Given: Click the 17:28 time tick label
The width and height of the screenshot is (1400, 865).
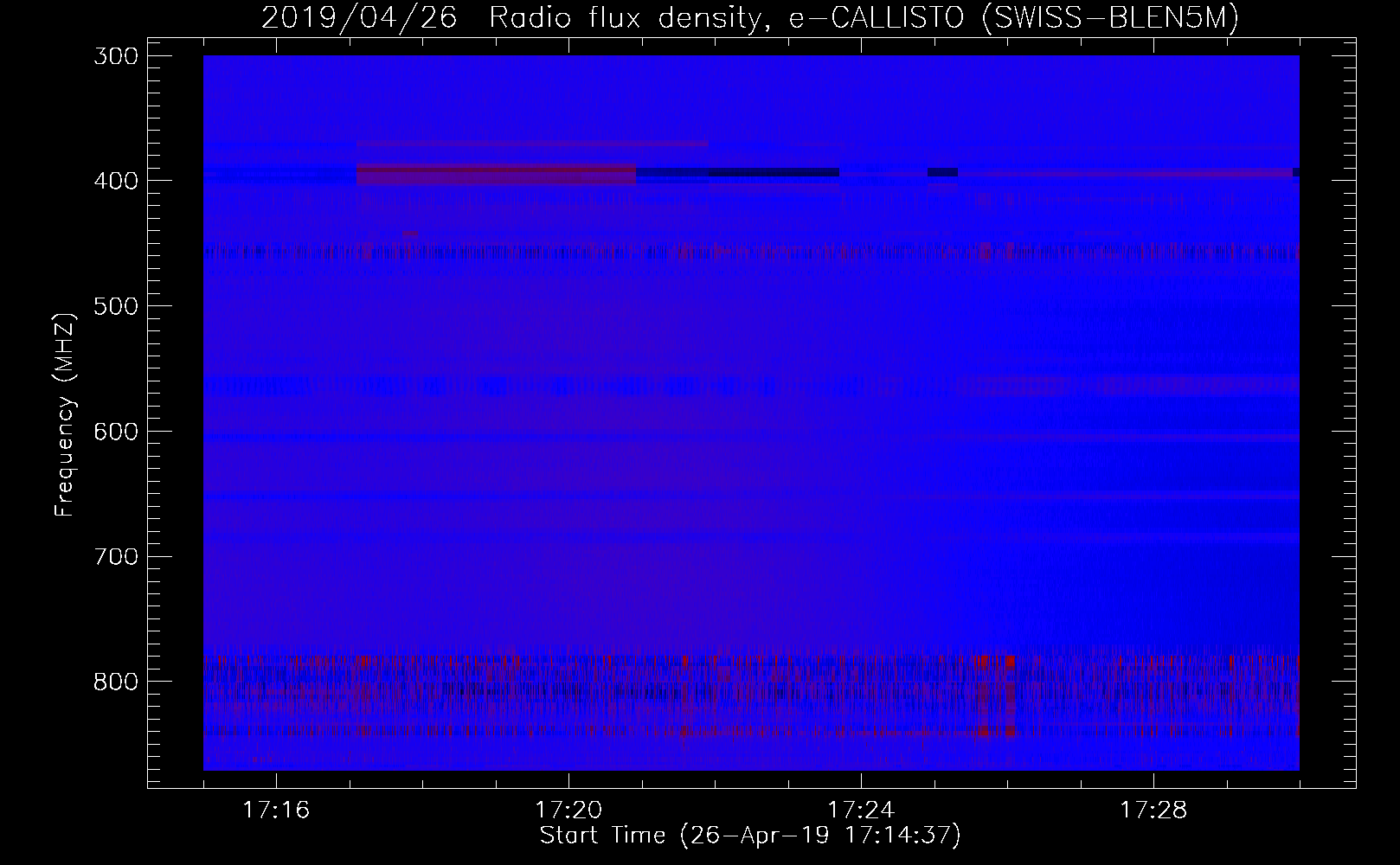Looking at the screenshot, I should 1153,811.
